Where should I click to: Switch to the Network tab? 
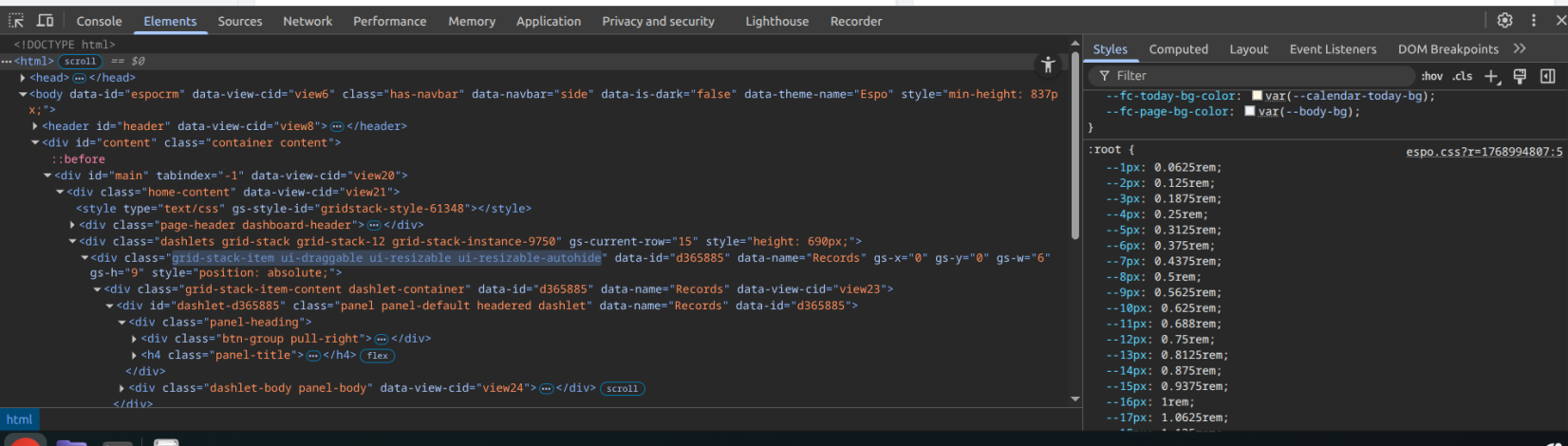[x=308, y=21]
